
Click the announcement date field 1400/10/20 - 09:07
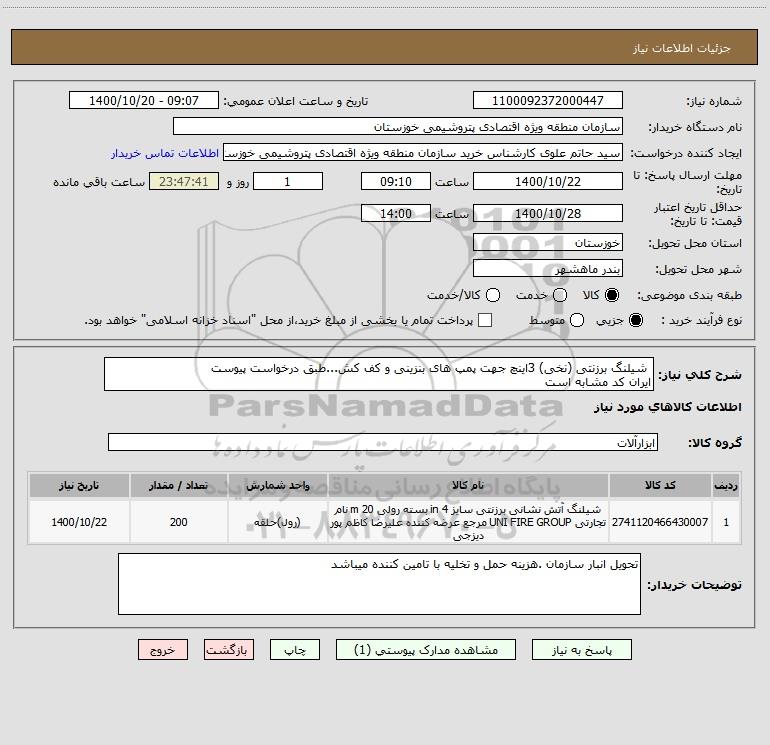tap(144, 100)
